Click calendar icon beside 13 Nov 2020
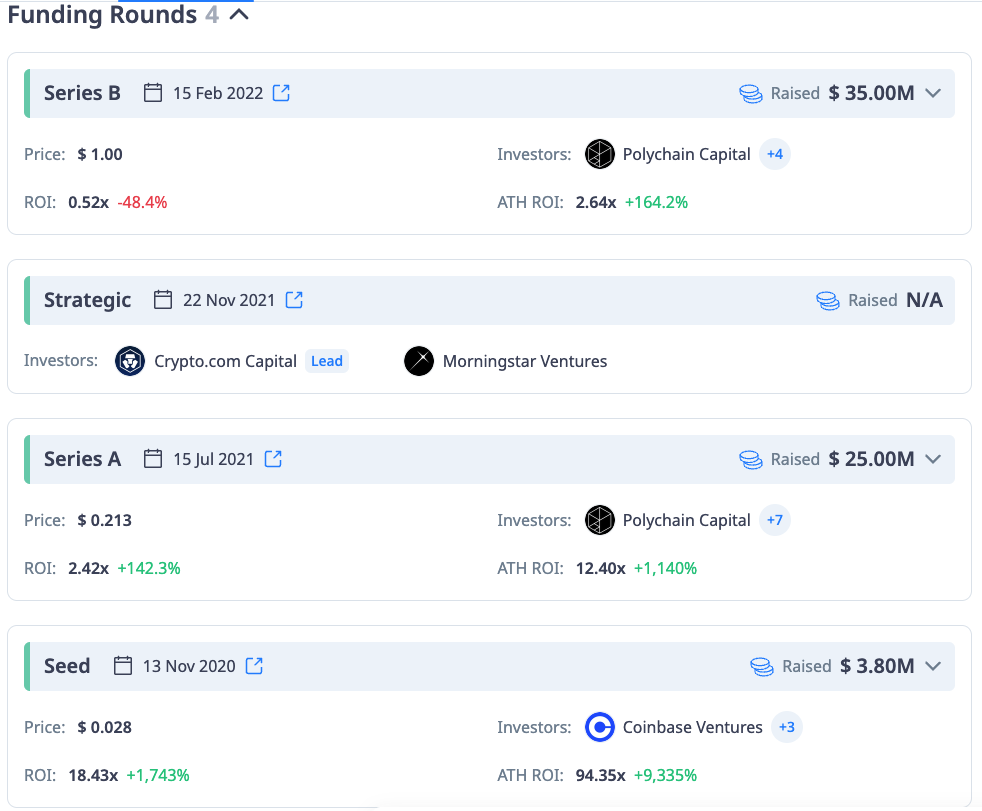 pyautogui.click(x=123, y=666)
